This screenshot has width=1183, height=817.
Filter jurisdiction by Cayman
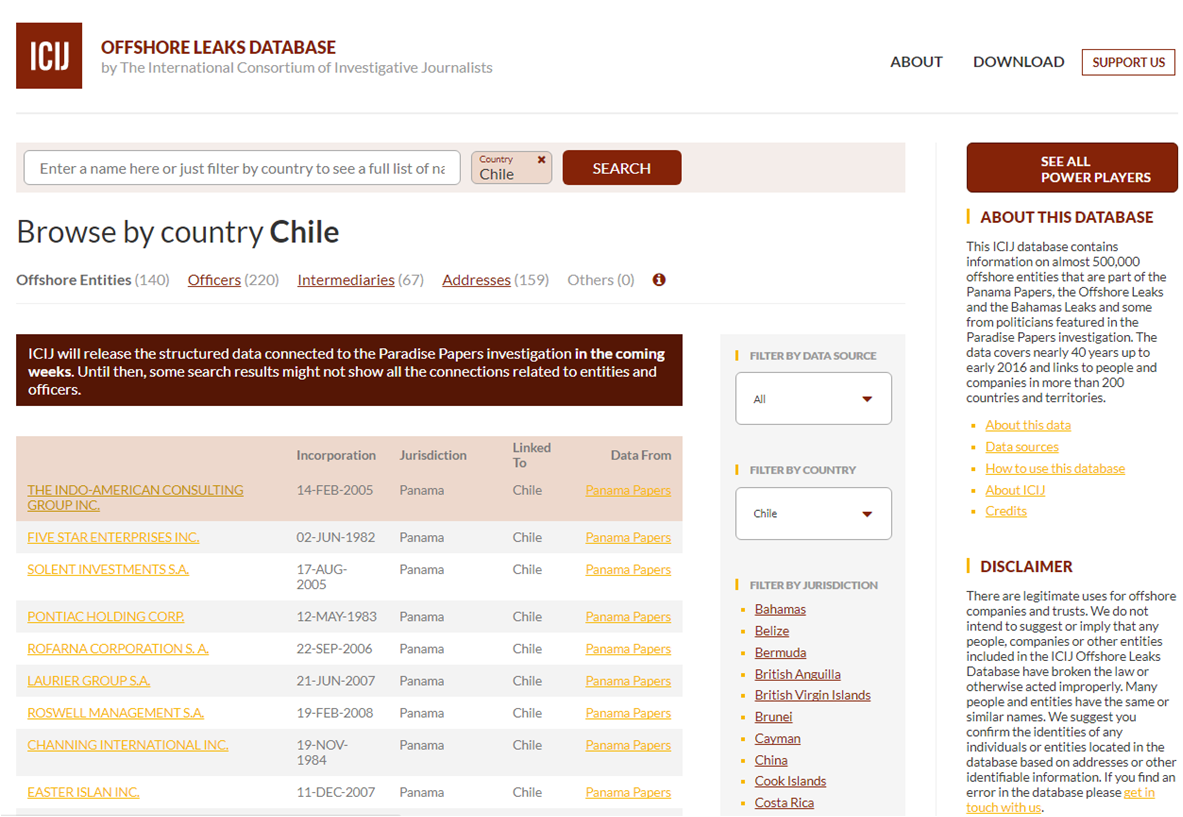pos(777,739)
